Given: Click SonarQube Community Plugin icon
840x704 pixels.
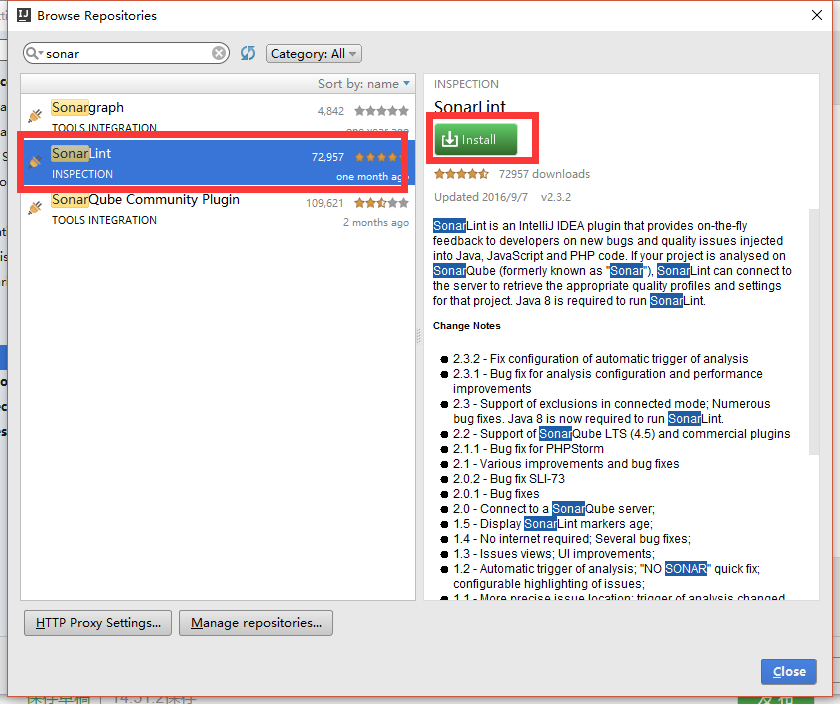Looking at the screenshot, I should [x=35, y=207].
